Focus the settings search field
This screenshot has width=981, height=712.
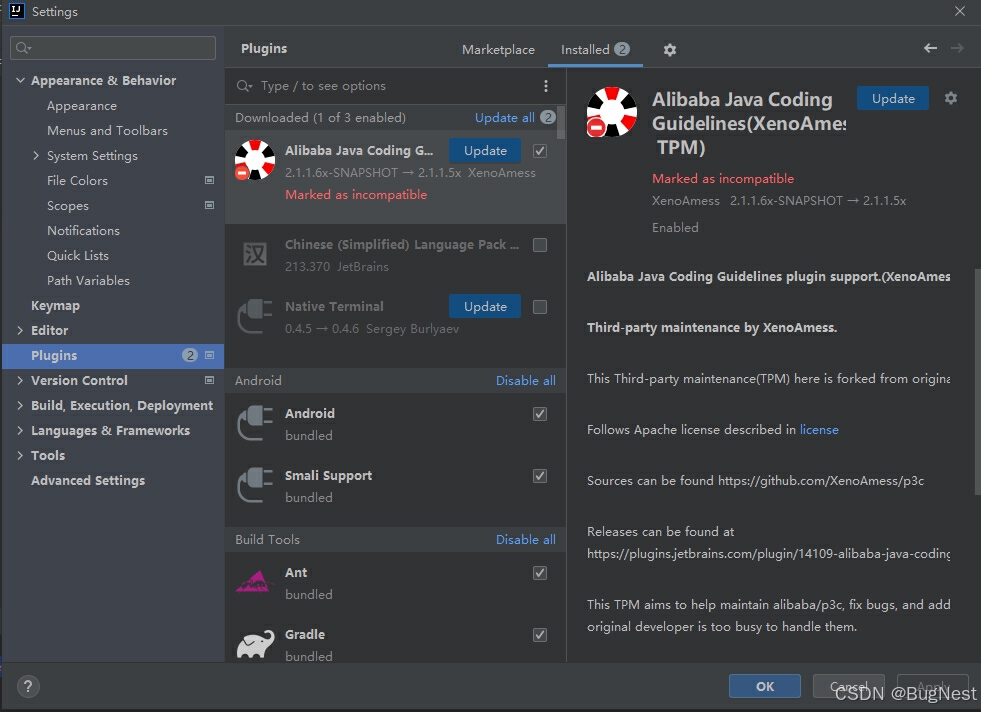point(113,48)
